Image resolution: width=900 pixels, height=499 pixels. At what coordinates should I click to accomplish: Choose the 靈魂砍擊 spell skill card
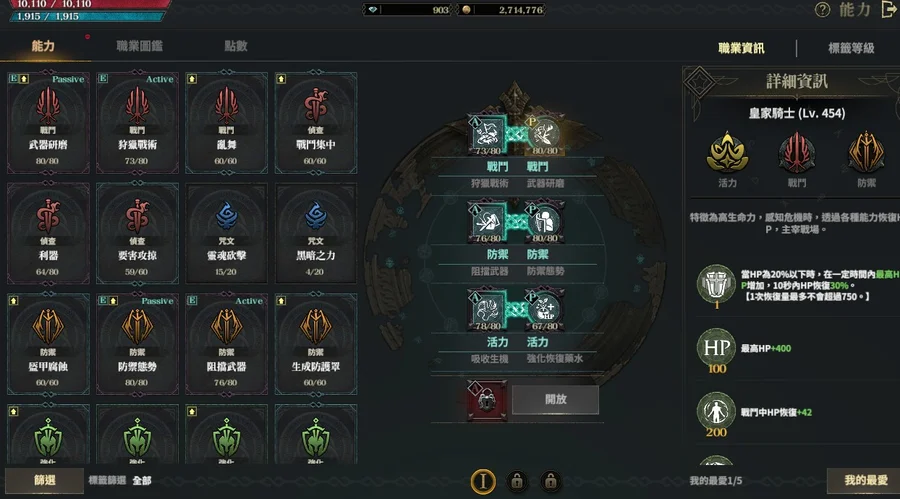pyautogui.click(x=226, y=233)
